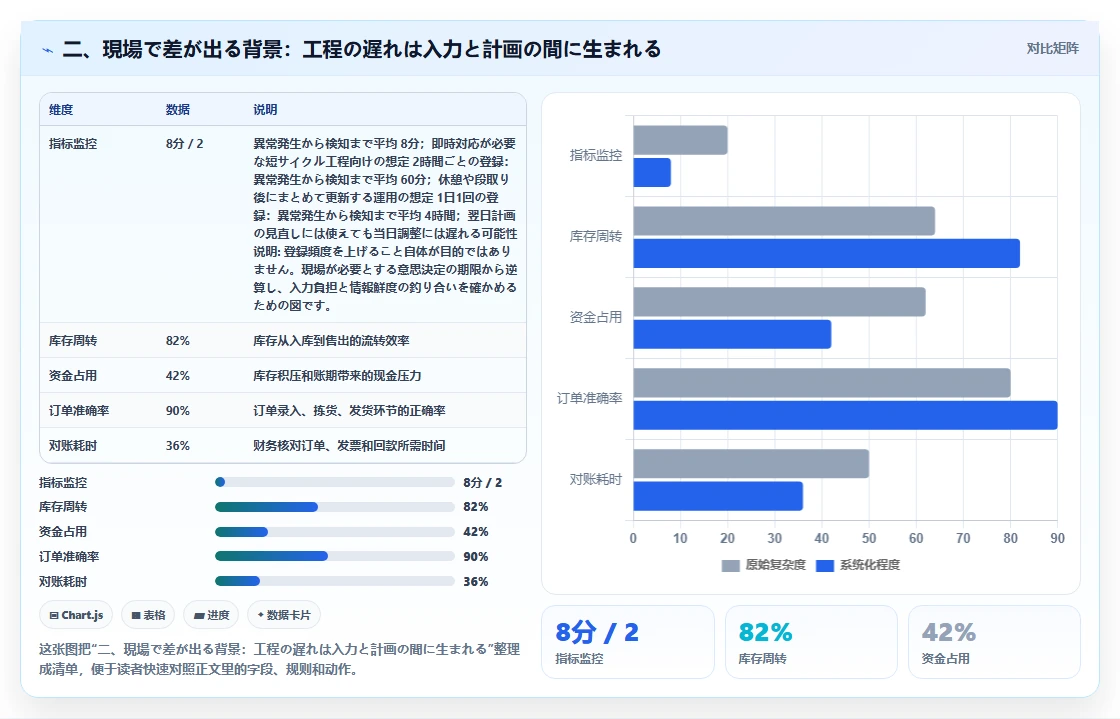
Task: Click the gray 订单准确率 chart bar
Action: tap(822, 383)
